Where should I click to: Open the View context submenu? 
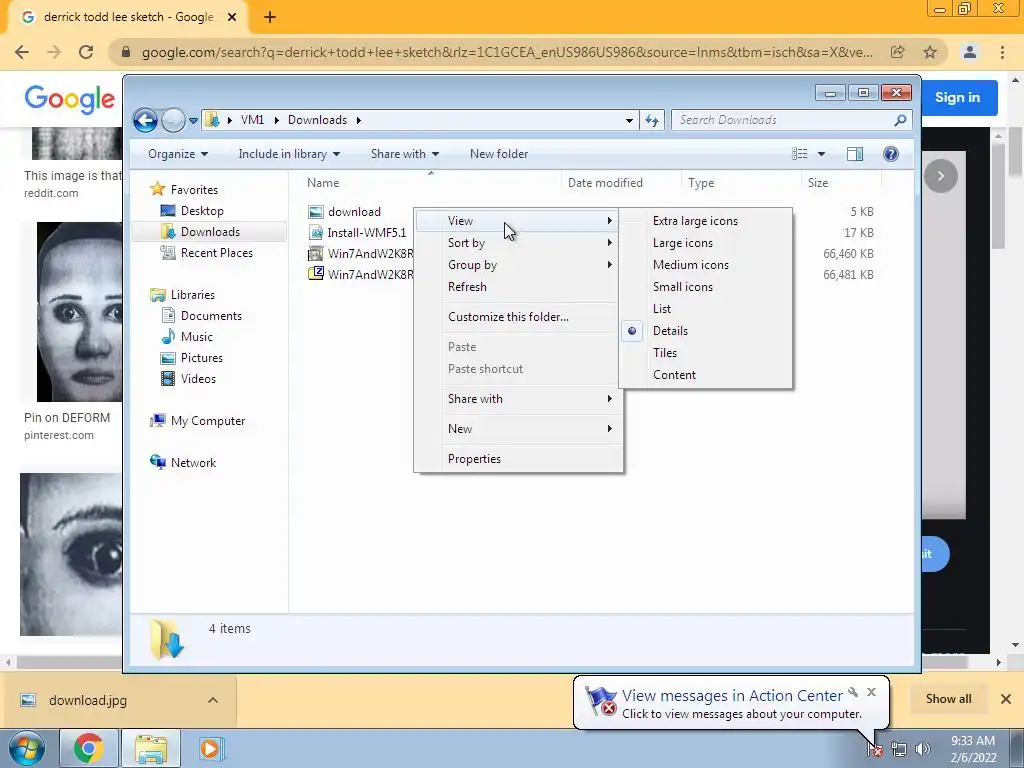(519, 221)
